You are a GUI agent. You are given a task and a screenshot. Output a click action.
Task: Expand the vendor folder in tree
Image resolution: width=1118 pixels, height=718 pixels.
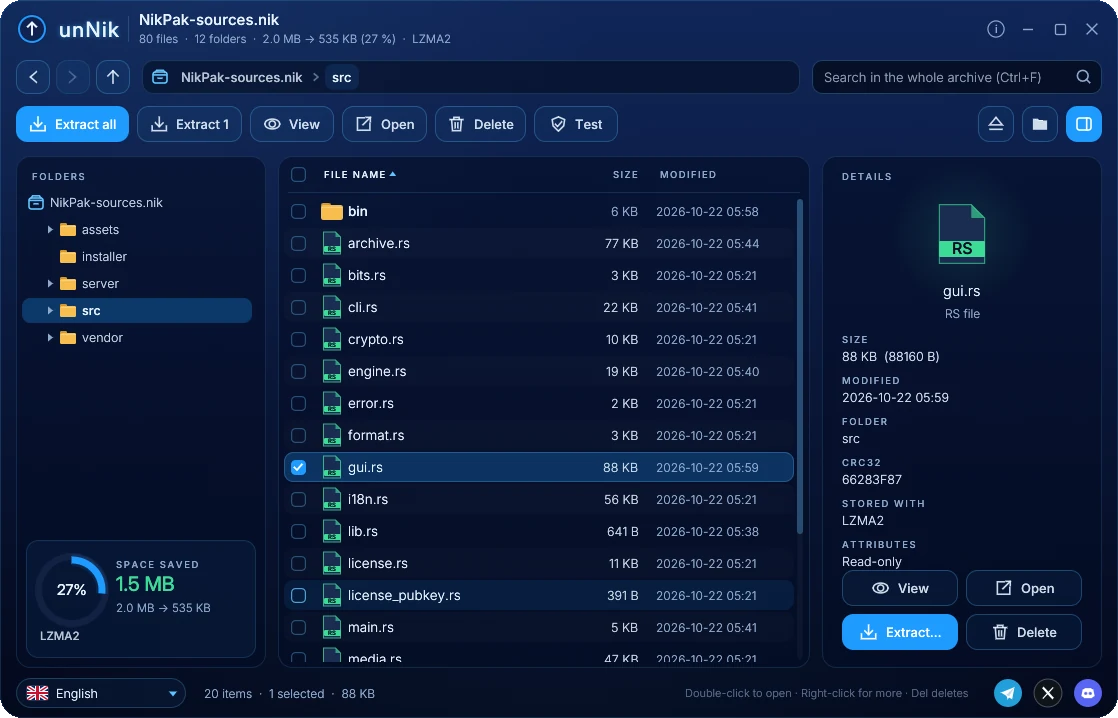coord(50,338)
